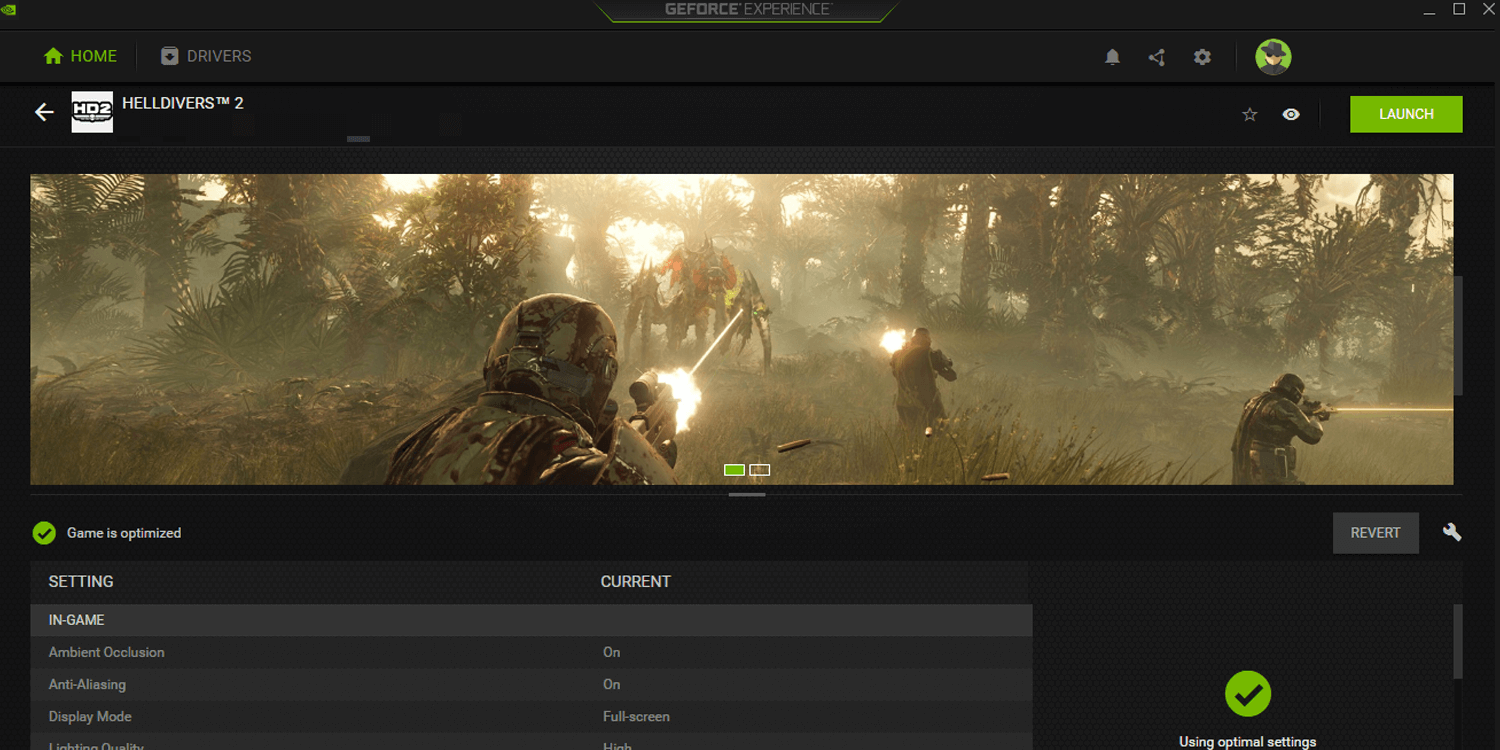Open the user profile avatar
This screenshot has width=1500, height=750.
click(1273, 57)
